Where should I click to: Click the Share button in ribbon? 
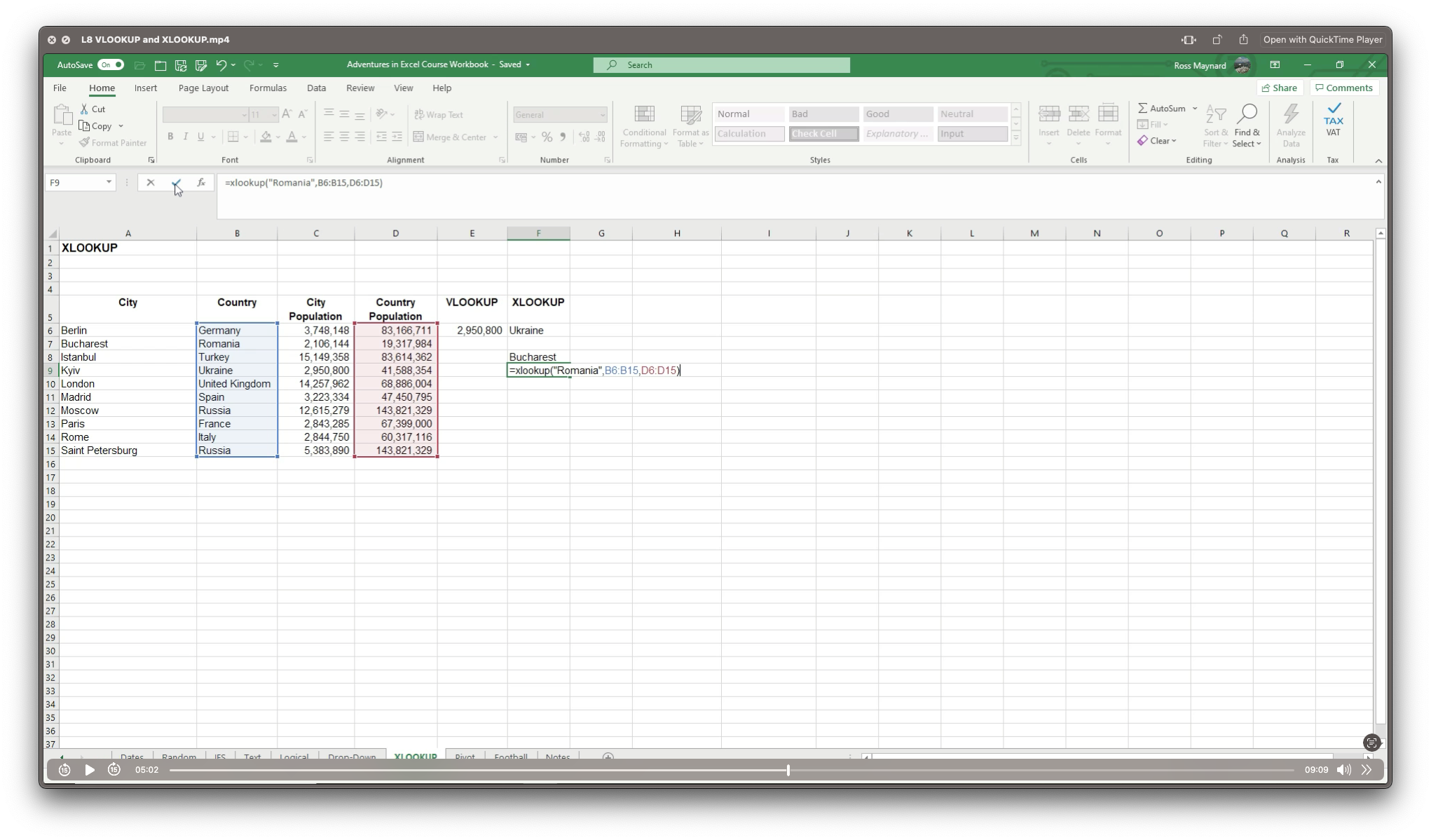pos(1280,88)
